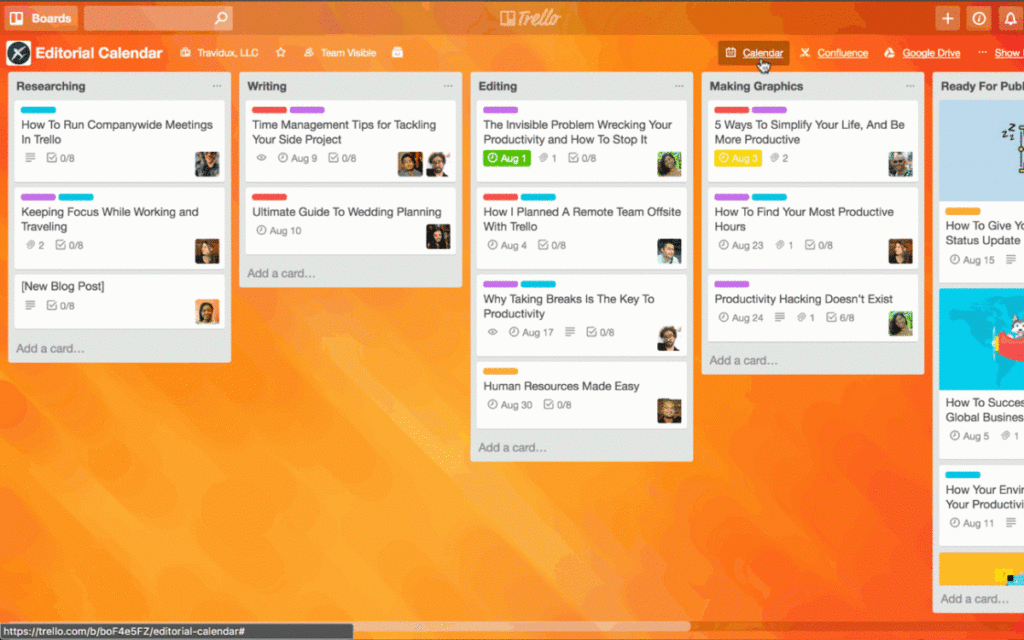Click the Aug 9 due date on Time Management card
Screen dimensions: 1024x640
[297, 158]
